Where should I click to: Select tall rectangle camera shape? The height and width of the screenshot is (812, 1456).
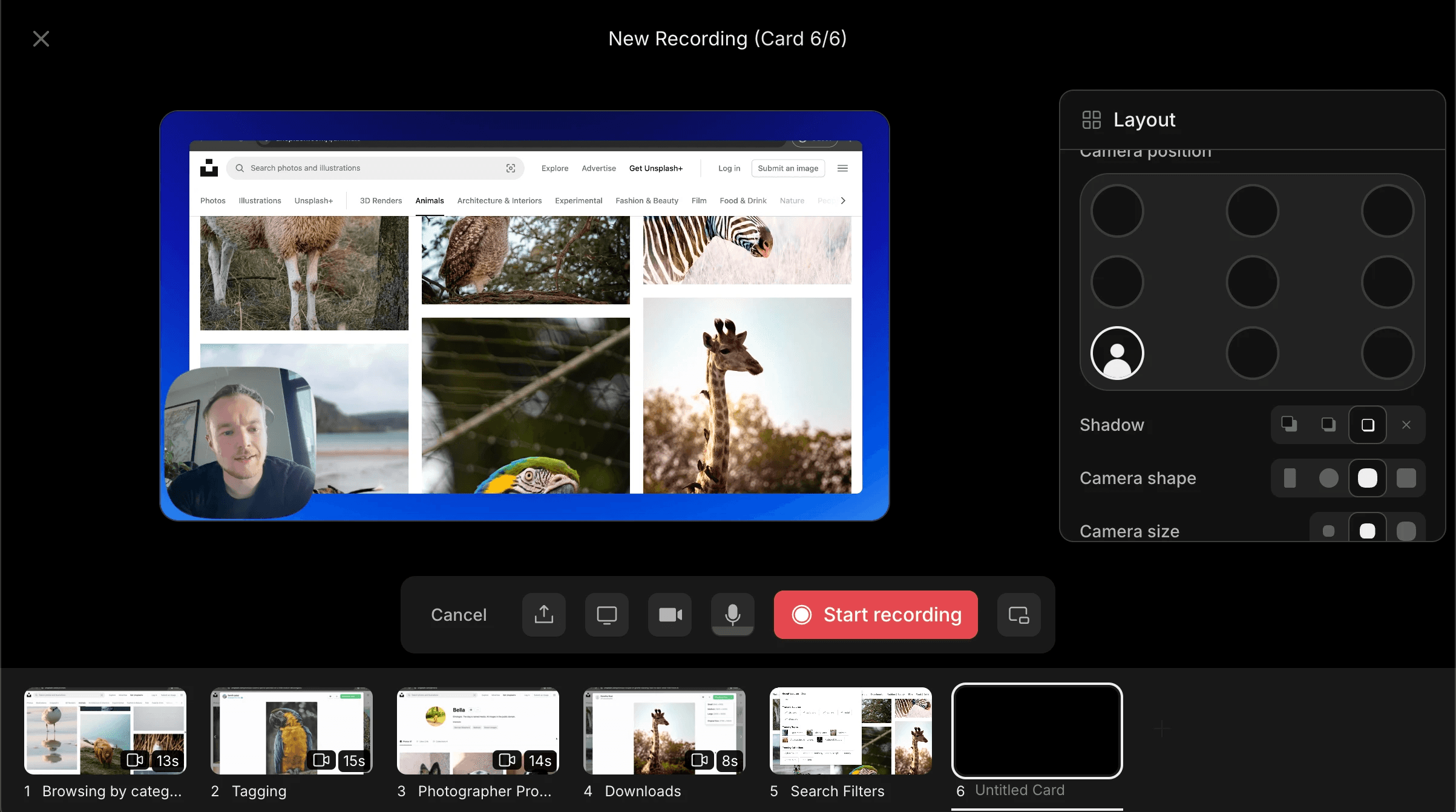click(x=1290, y=478)
